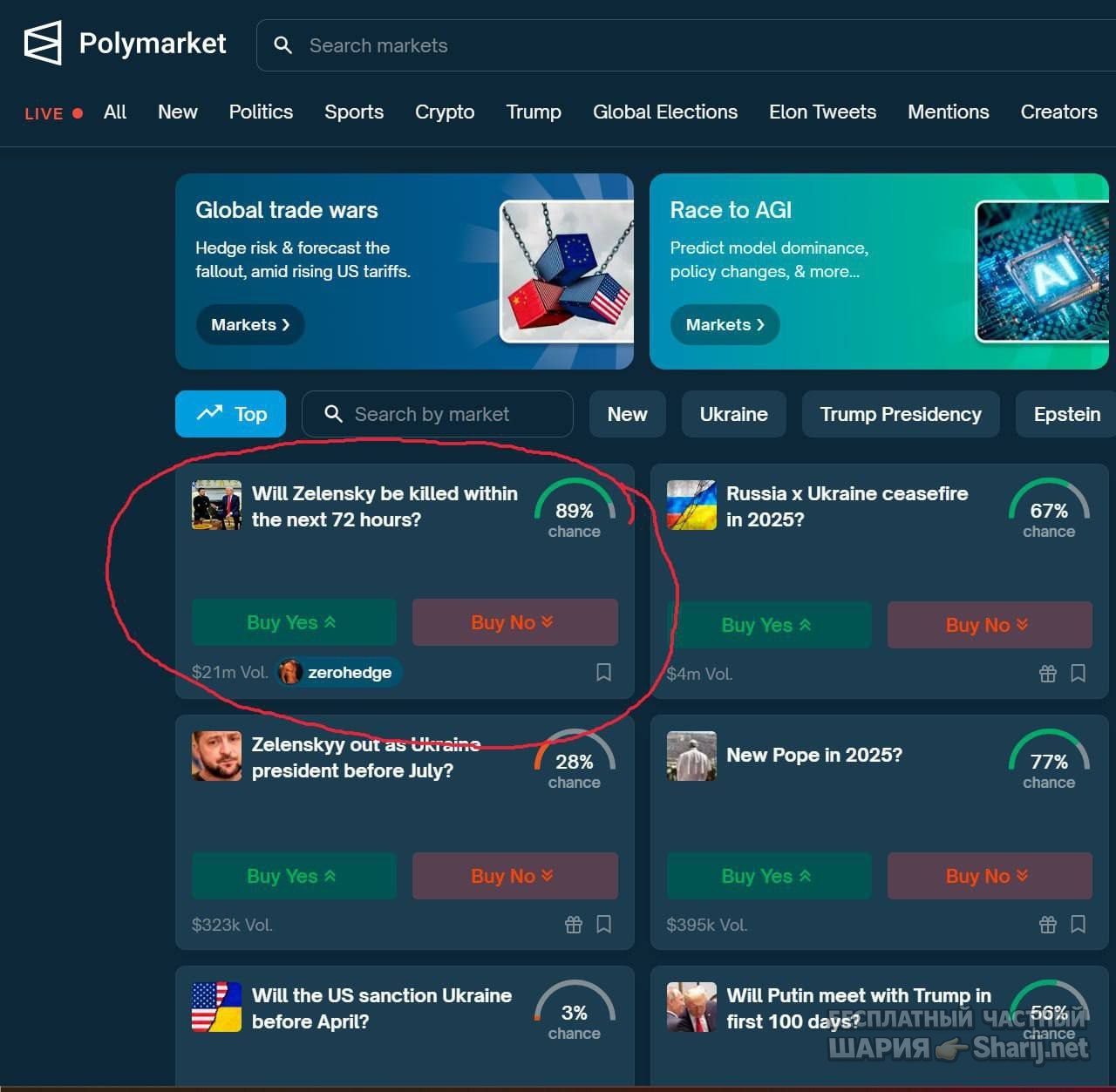This screenshot has width=1116, height=1092.
Task: Click the 28% chance gauge
Action: [575, 761]
